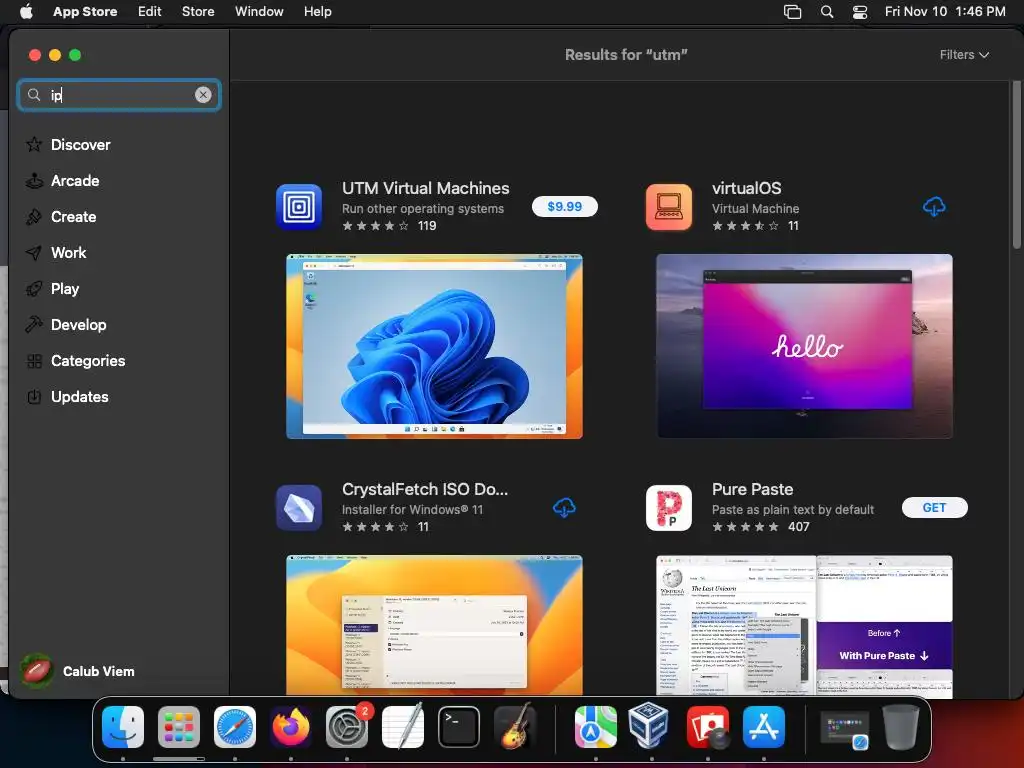Open Photo Booth from the Dock

[708, 727]
